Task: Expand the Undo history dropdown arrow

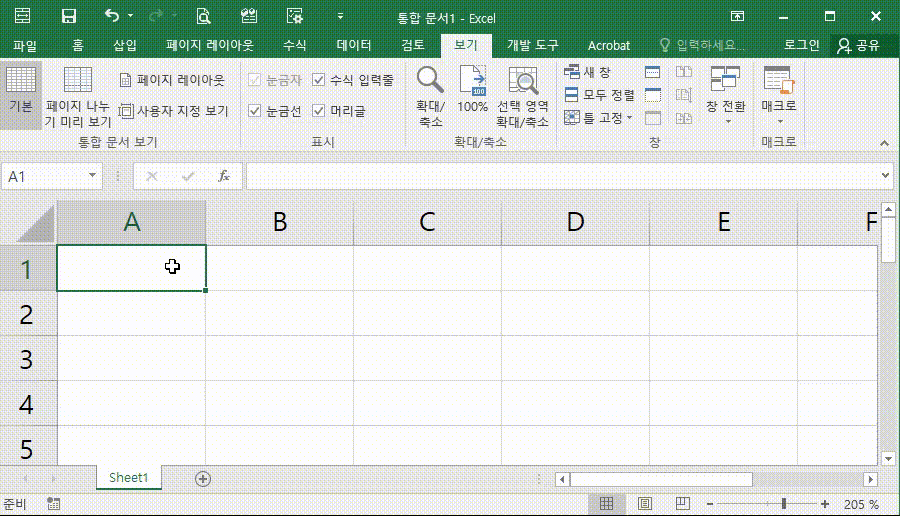Action: pos(131,16)
